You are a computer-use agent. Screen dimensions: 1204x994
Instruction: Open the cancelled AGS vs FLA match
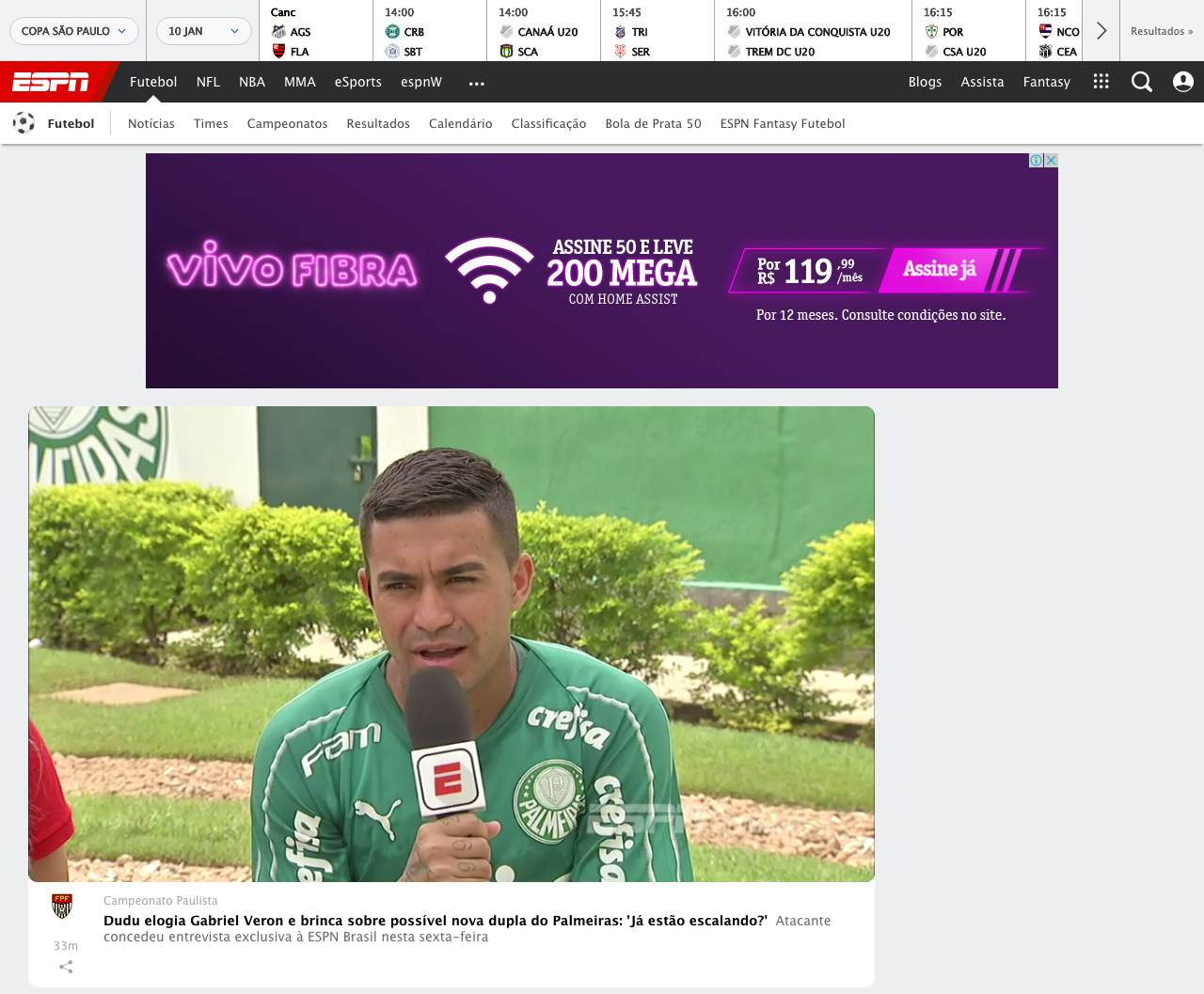(316, 31)
